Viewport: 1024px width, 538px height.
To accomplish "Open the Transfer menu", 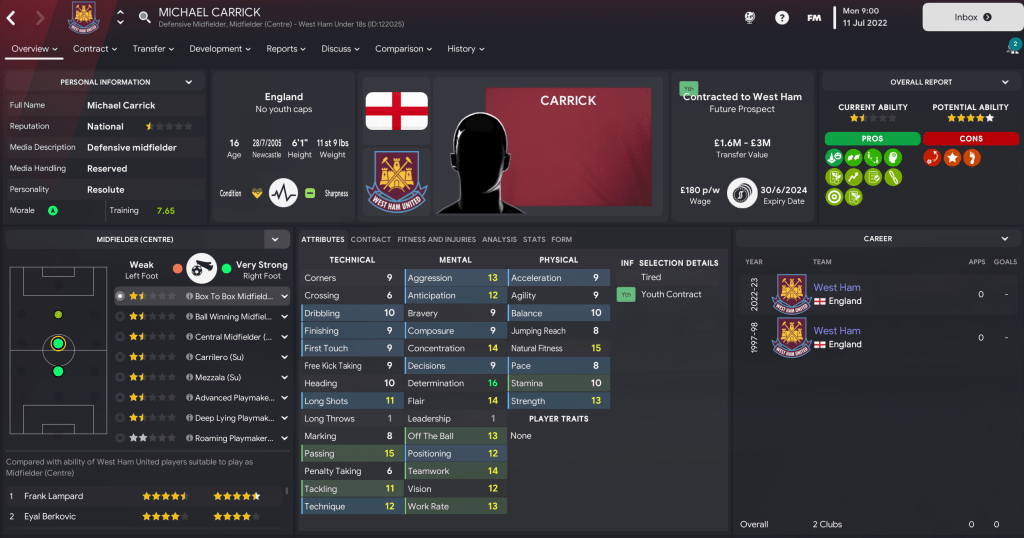I will [x=153, y=49].
